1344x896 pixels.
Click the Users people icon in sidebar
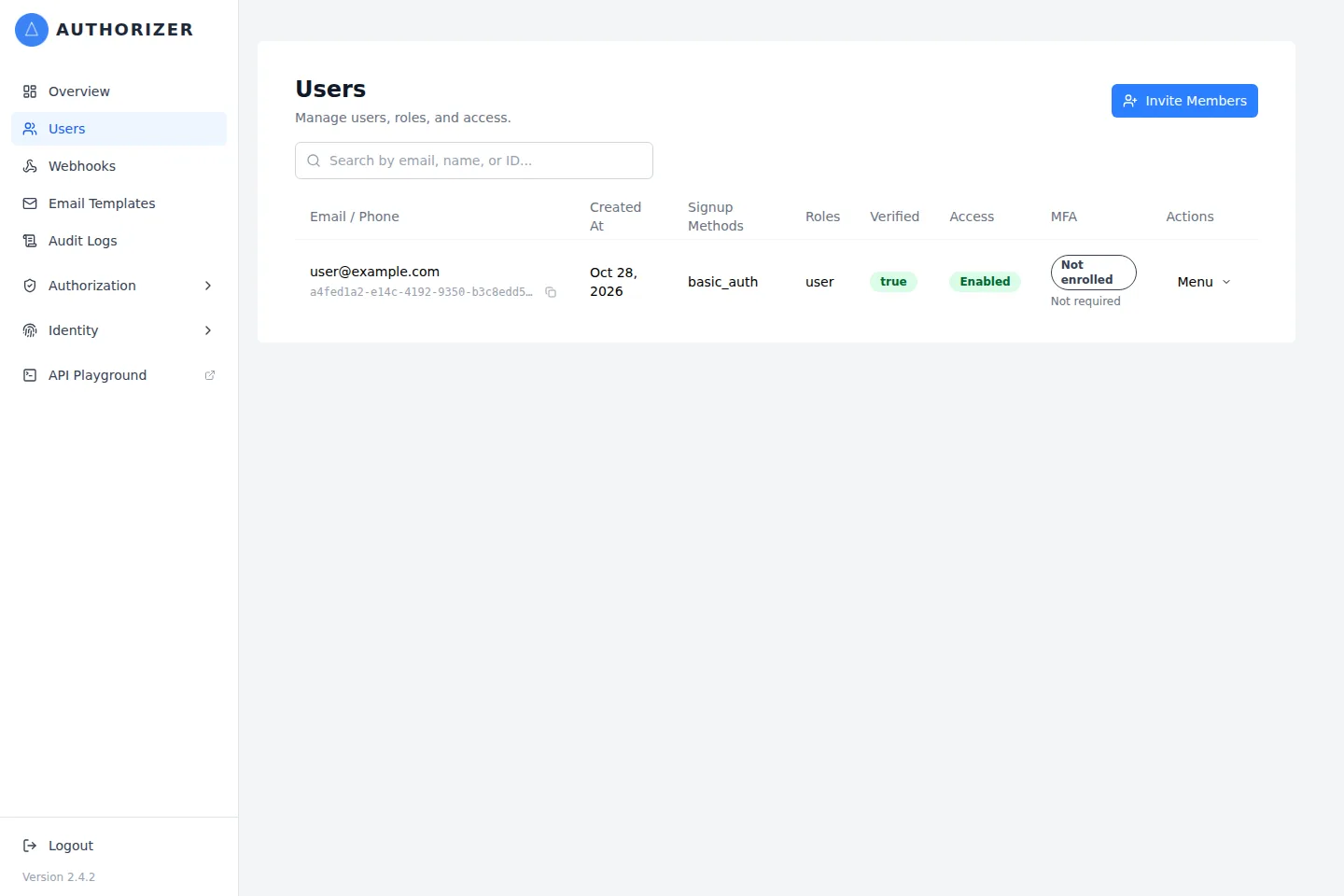coord(30,129)
